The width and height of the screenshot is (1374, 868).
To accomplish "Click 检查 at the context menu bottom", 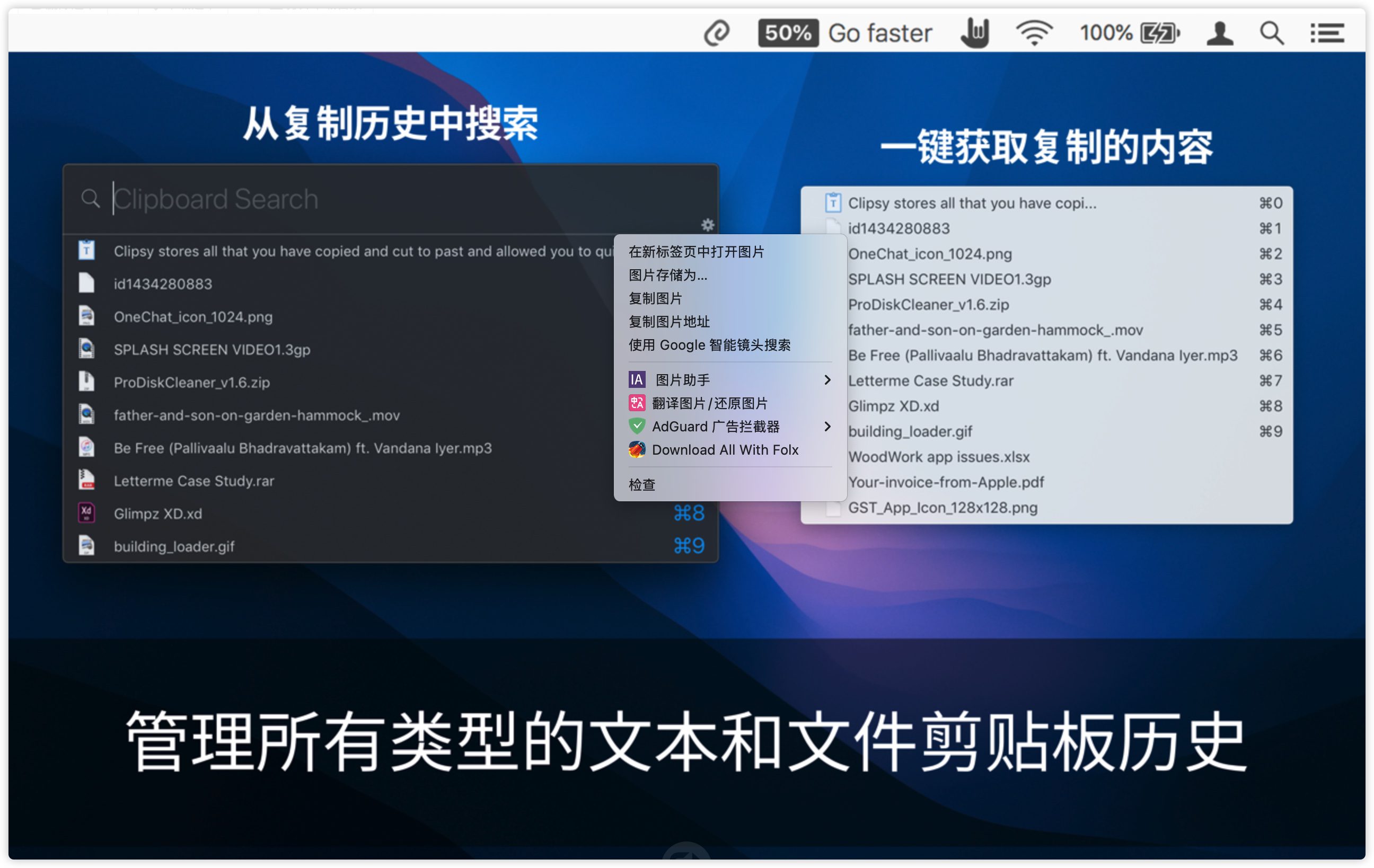I will 642,485.
